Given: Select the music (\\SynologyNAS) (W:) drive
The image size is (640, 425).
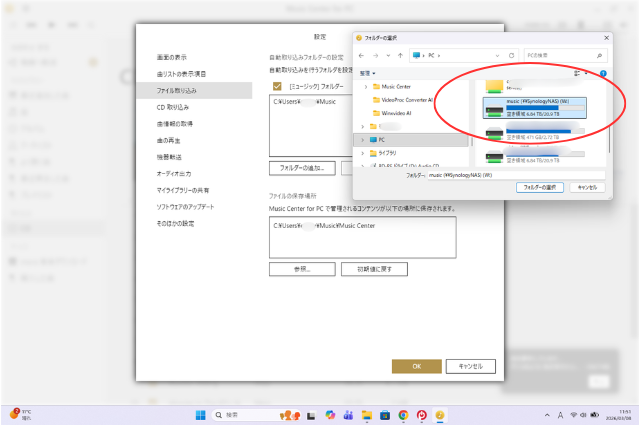Looking at the screenshot, I should 534,108.
